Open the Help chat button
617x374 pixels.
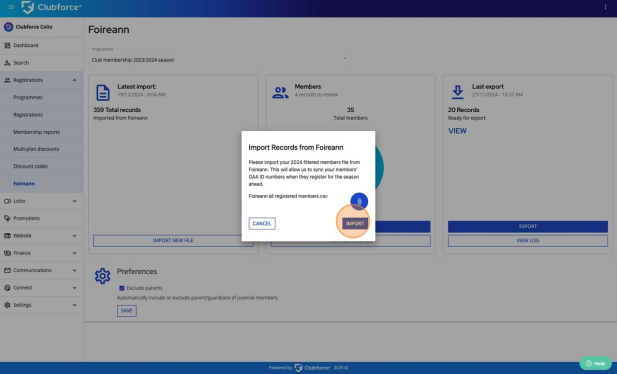click(595, 363)
